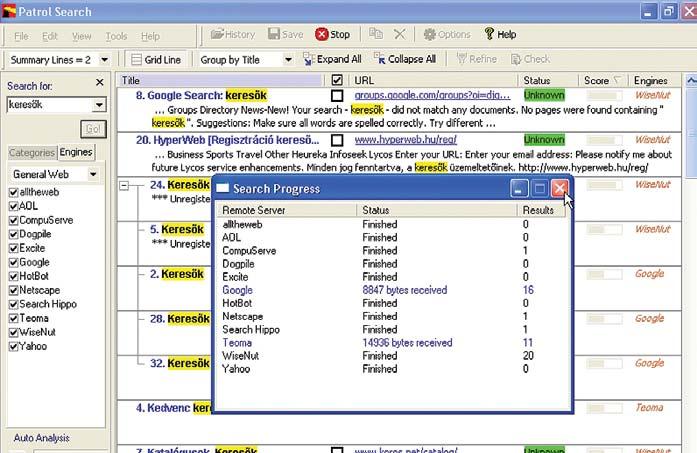This screenshot has width=697, height=453.
Task: Click the copy icon in toolbar
Action: [376, 34]
